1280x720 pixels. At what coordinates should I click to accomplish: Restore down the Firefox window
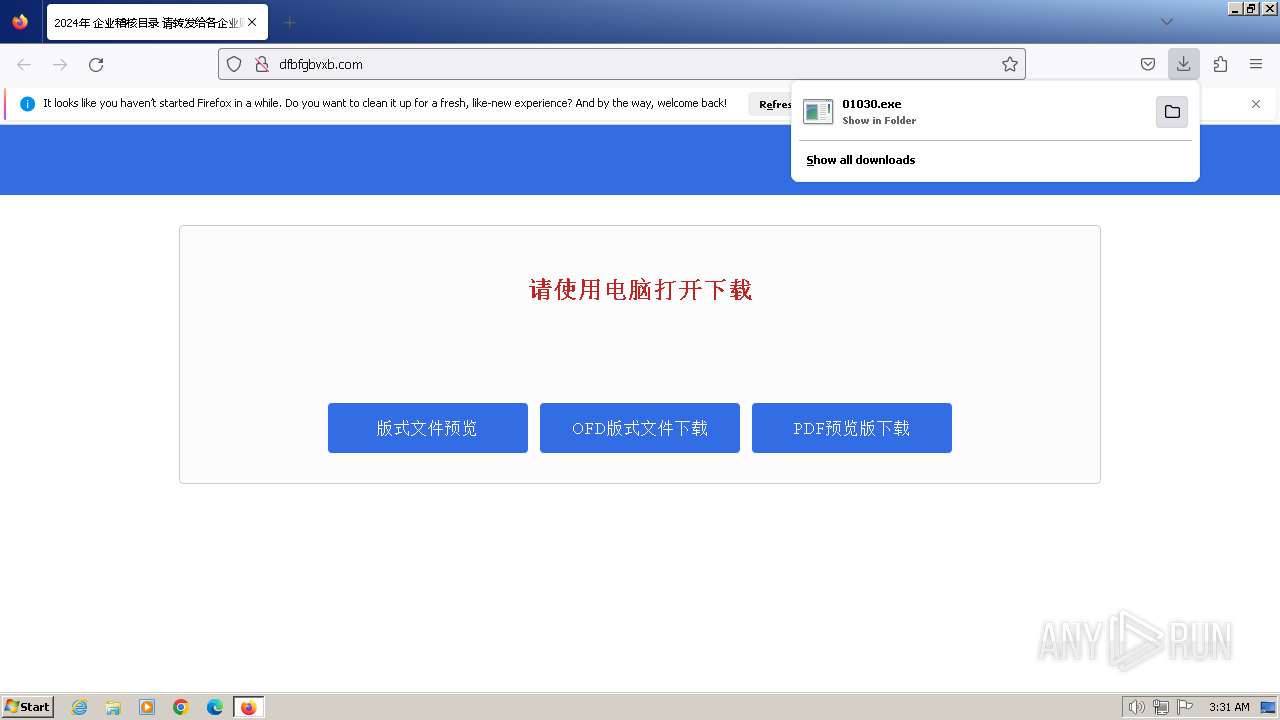tap(1252, 8)
